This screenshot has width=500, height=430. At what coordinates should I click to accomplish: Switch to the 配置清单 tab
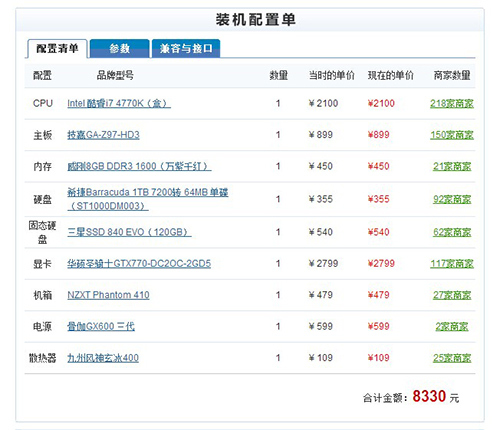(x=57, y=49)
